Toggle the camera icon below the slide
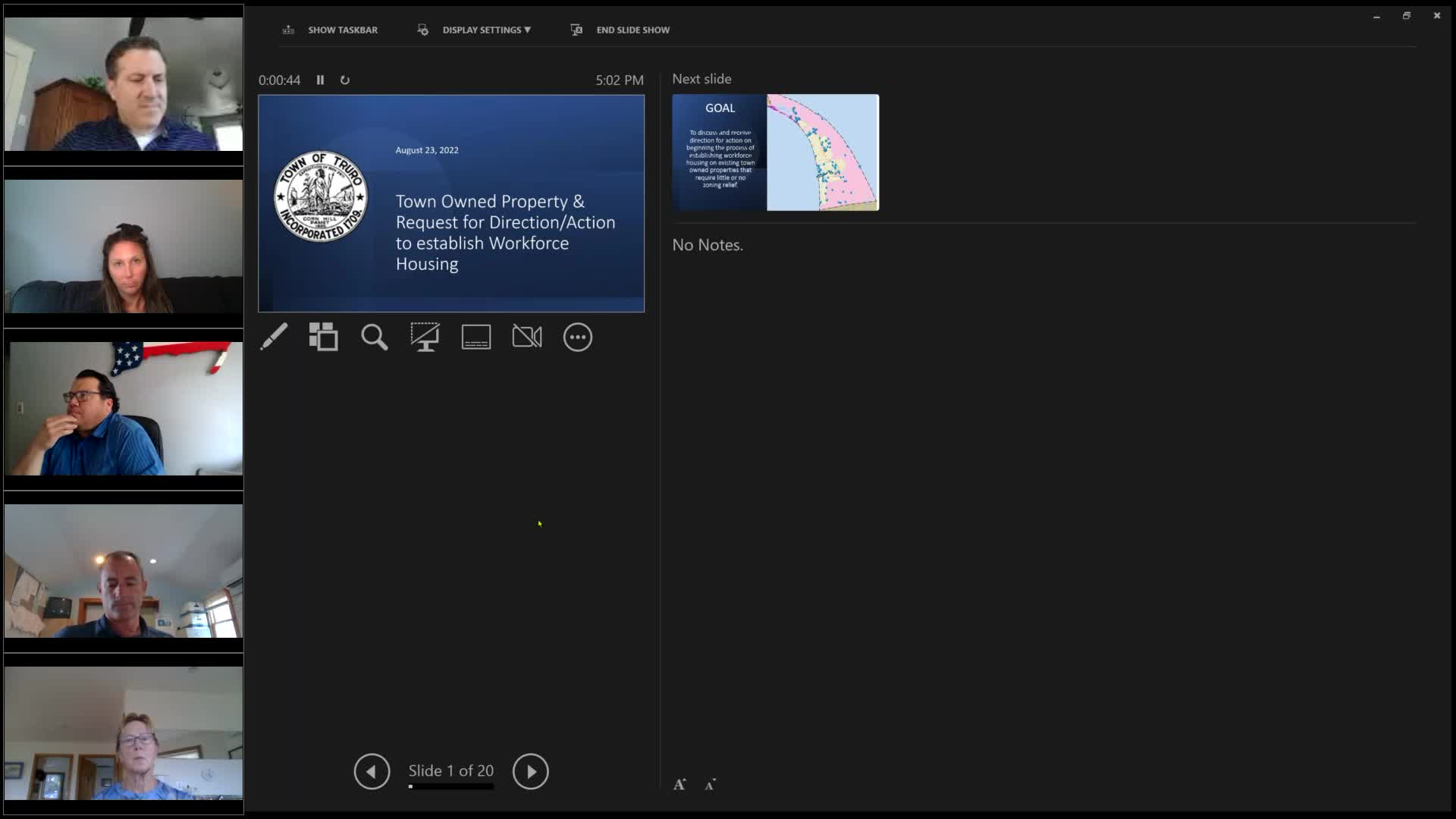The height and width of the screenshot is (819, 1456). [x=527, y=337]
